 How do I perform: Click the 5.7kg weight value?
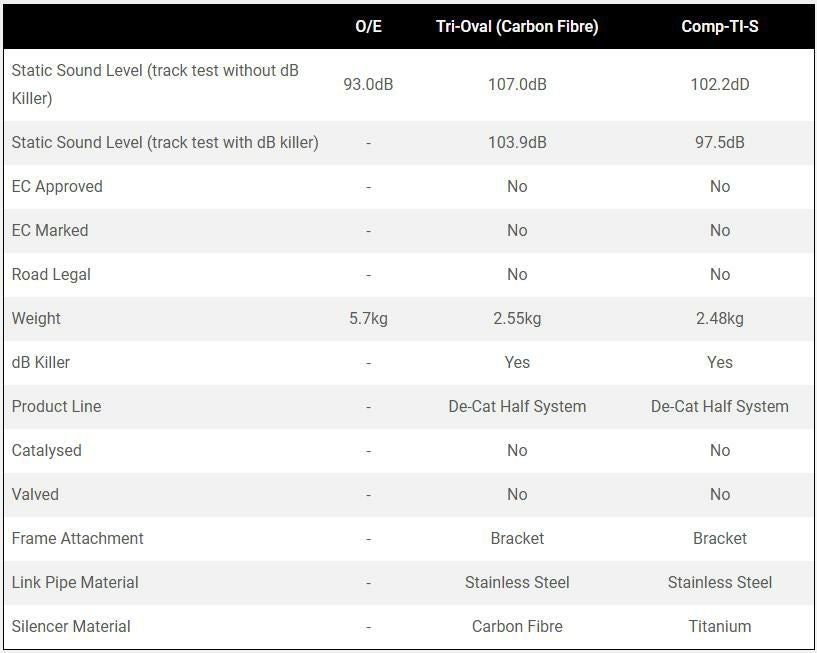[368, 318]
